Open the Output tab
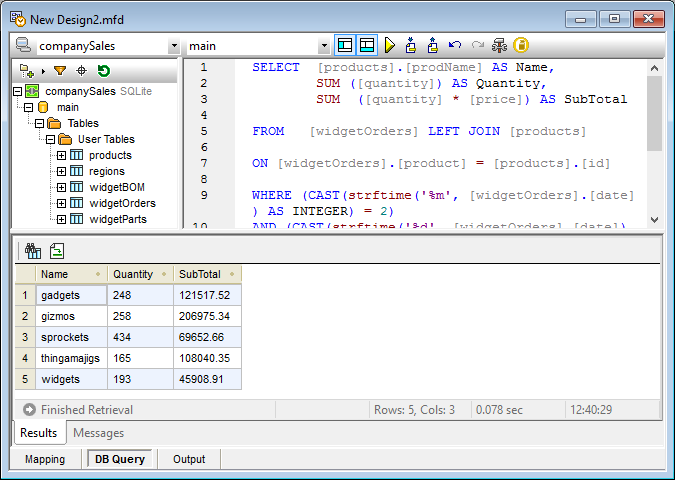 188,459
